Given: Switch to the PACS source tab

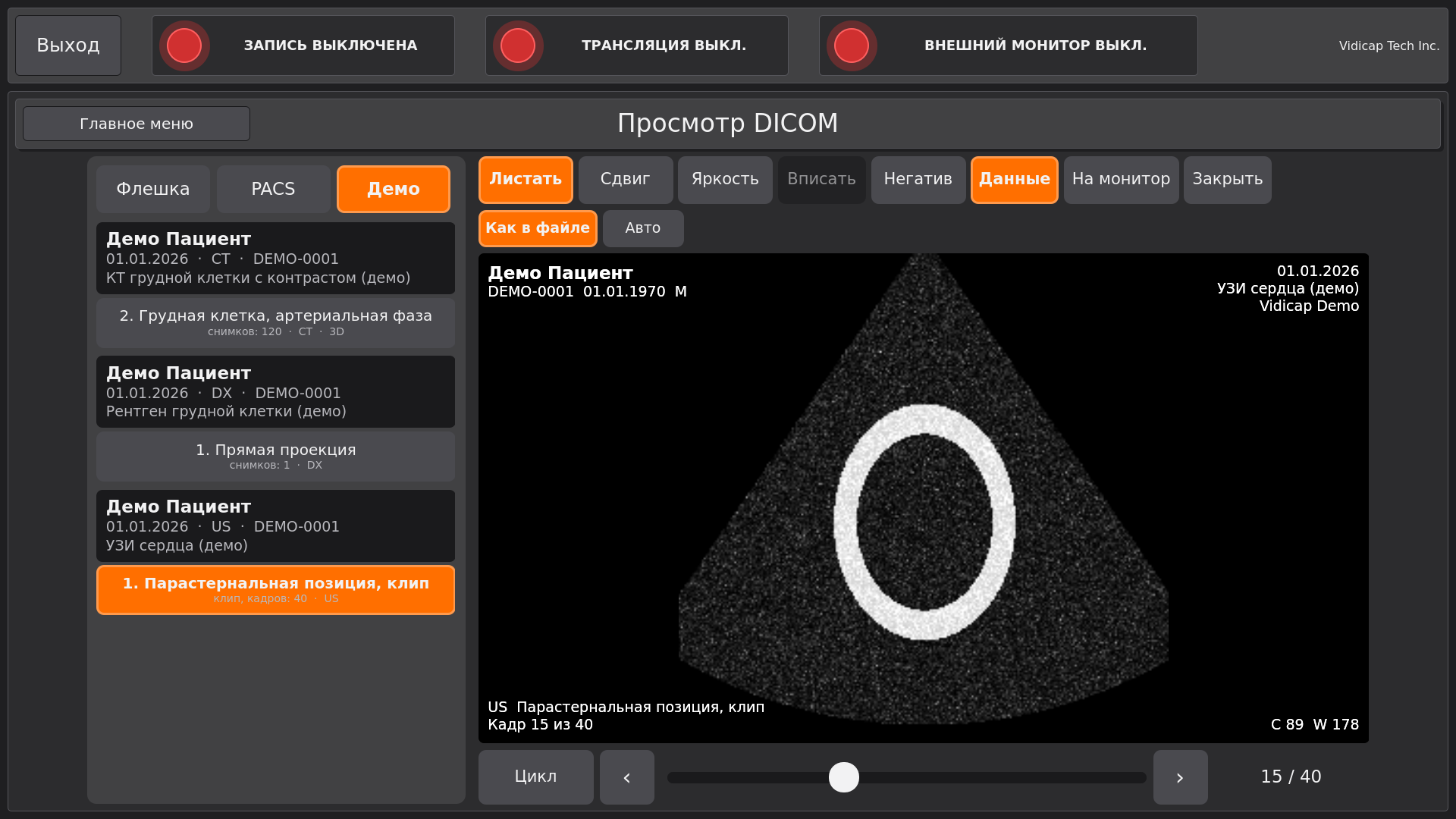Looking at the screenshot, I should tap(274, 189).
